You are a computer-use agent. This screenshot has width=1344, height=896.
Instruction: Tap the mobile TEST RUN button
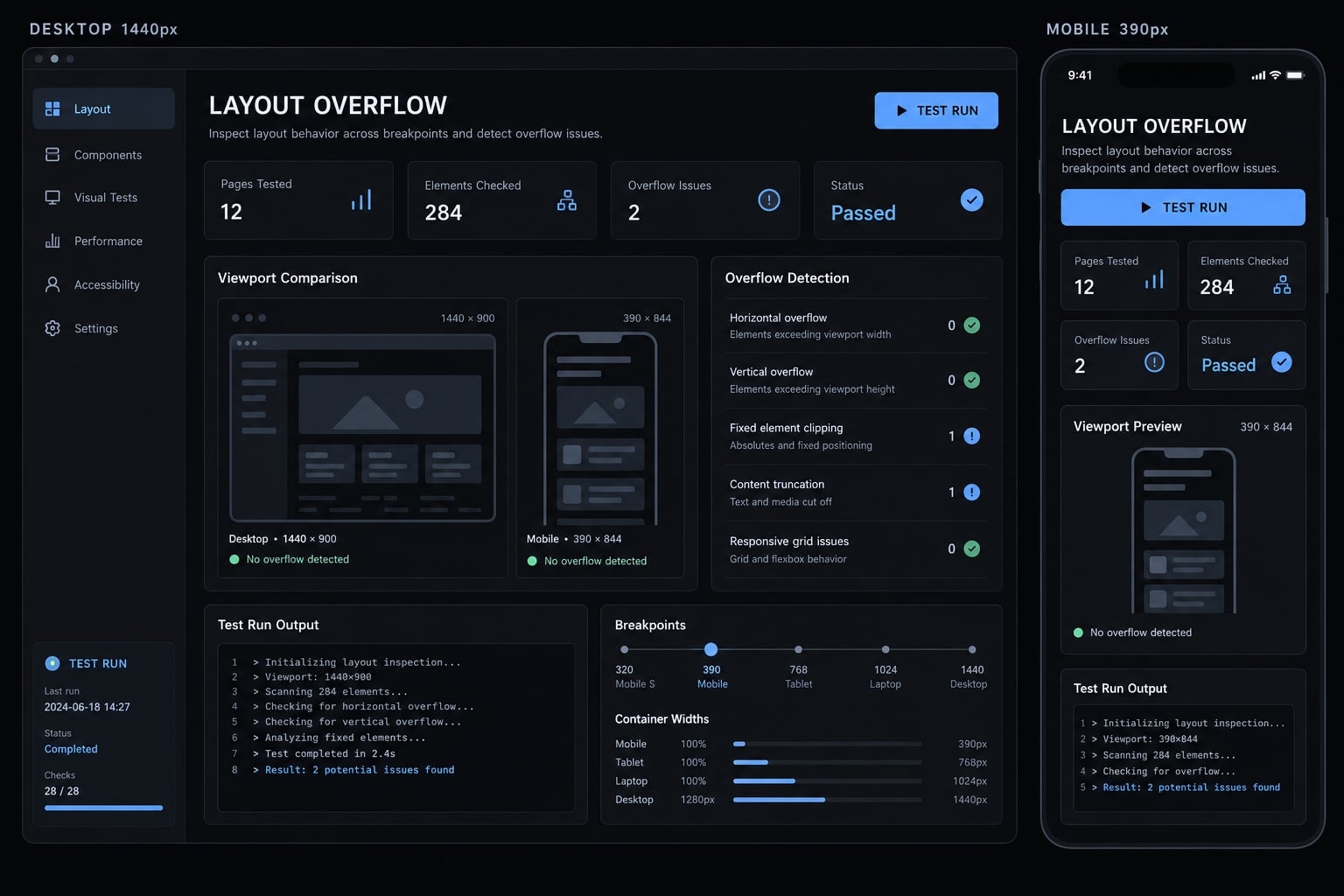click(1183, 207)
